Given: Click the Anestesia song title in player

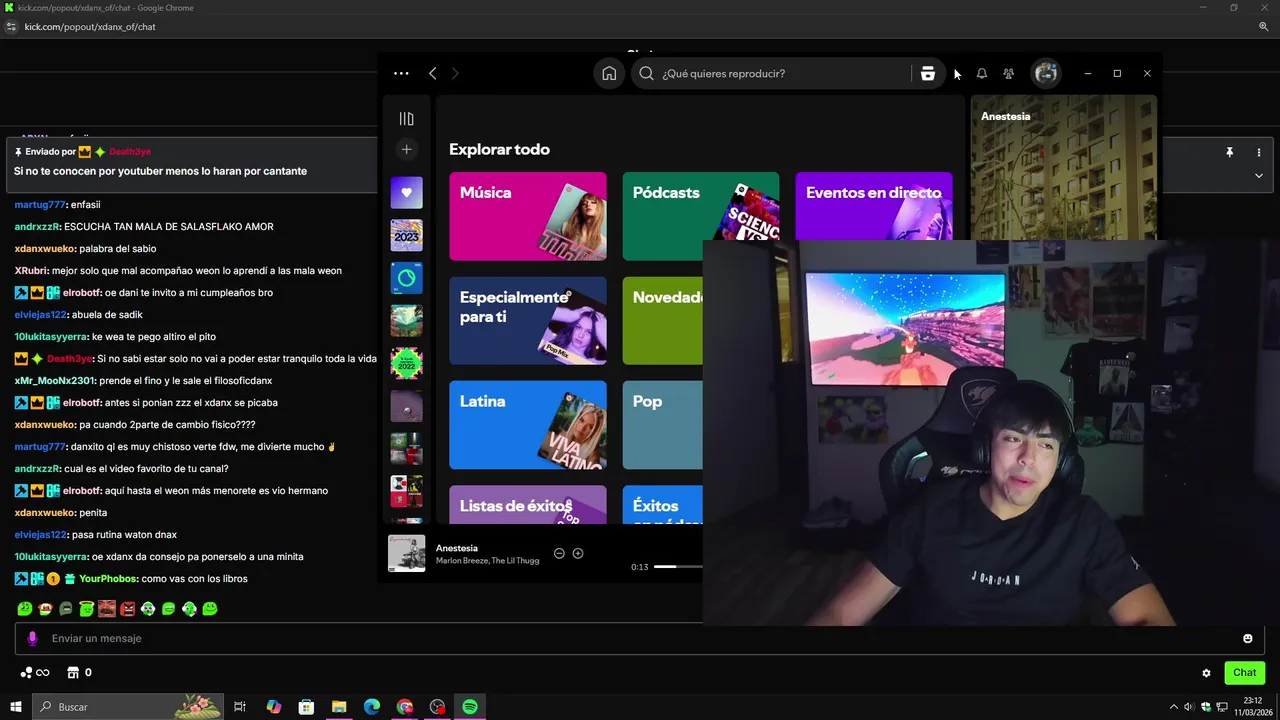Looking at the screenshot, I should (457, 548).
